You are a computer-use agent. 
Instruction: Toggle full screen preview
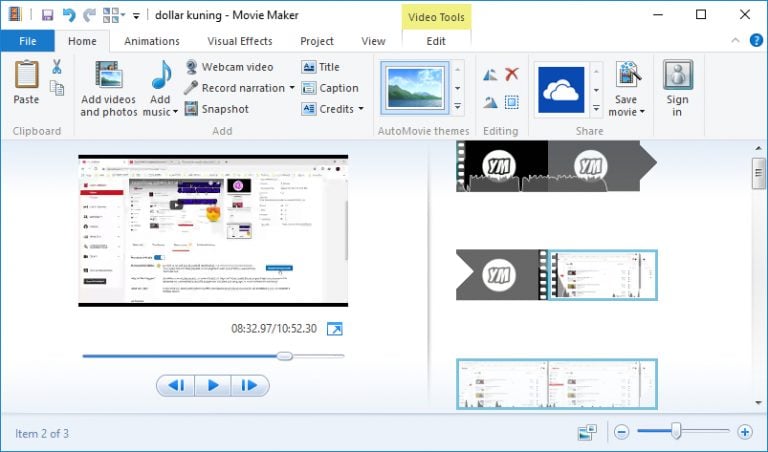tap(335, 329)
